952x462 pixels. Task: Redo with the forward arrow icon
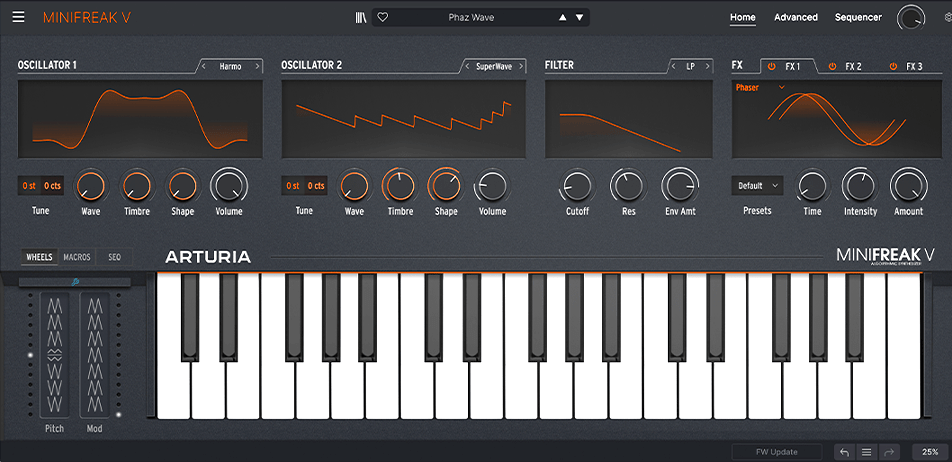pyautogui.click(x=889, y=452)
